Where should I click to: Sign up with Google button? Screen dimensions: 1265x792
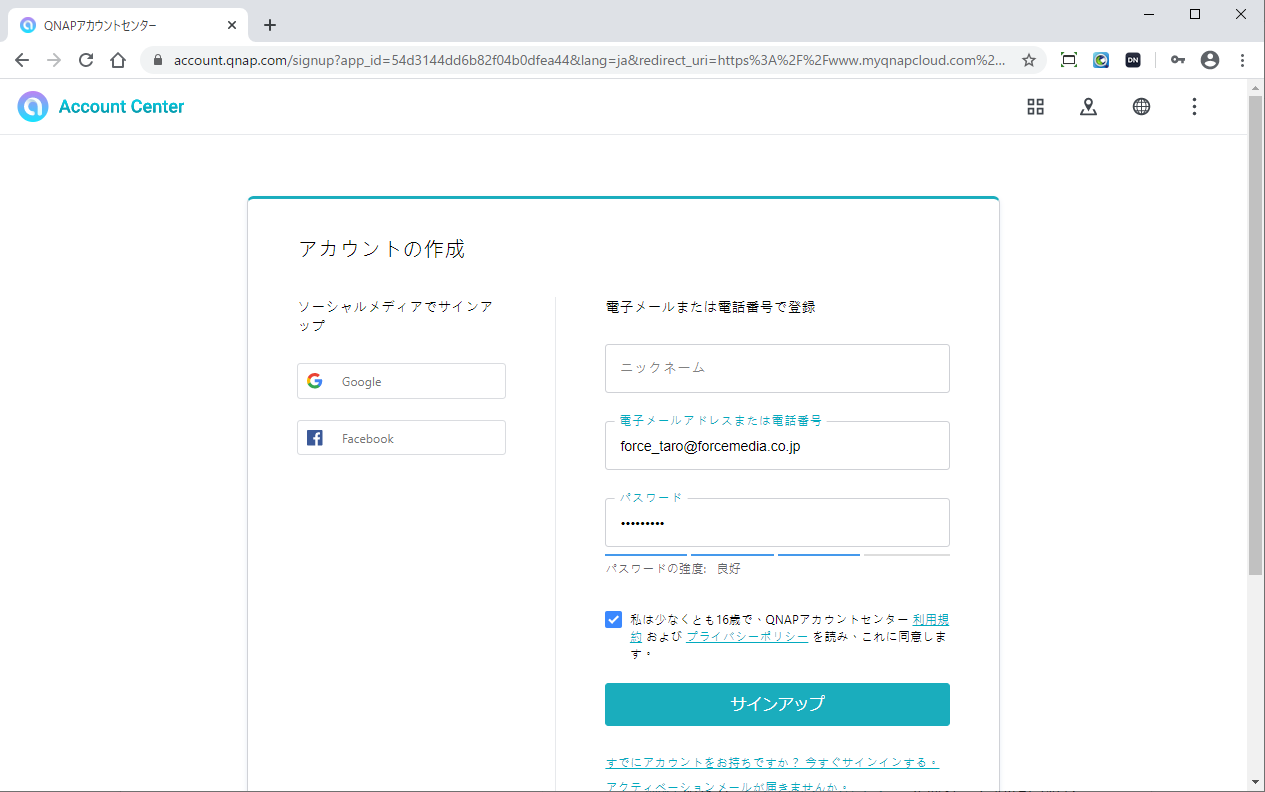pos(401,381)
